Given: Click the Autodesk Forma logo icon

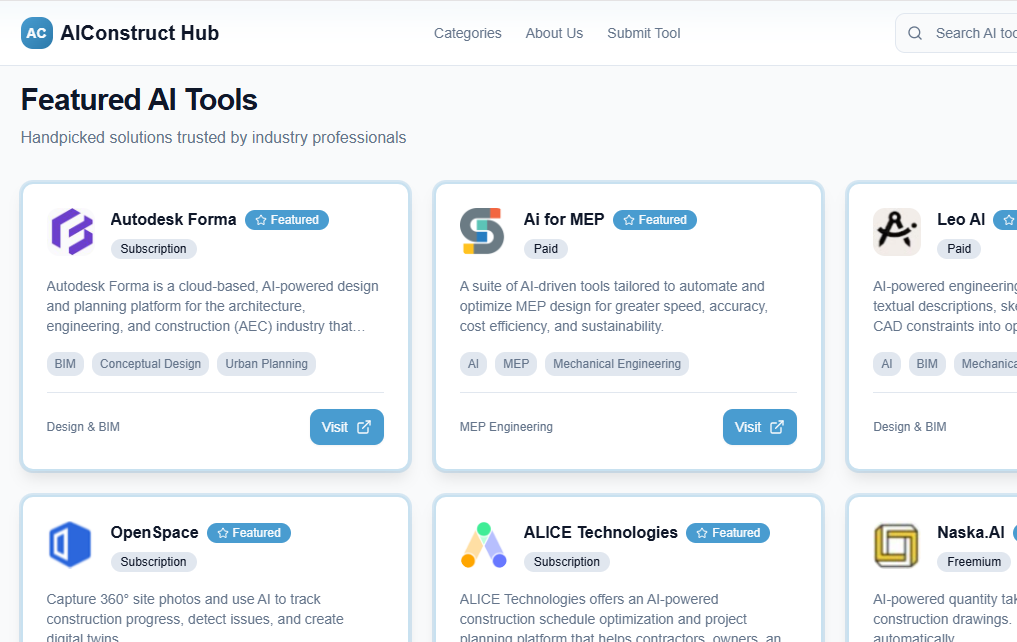Looking at the screenshot, I should [x=71, y=232].
